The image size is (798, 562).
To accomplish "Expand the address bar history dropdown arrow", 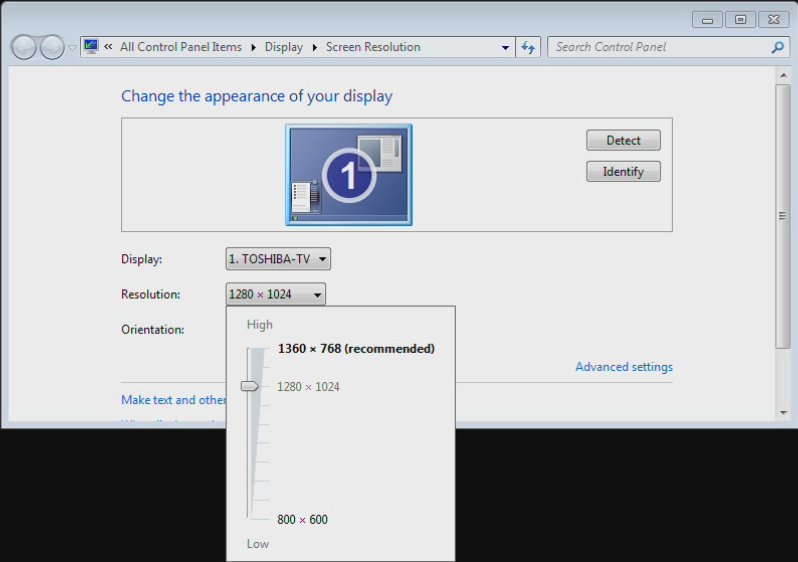I will 505,47.
